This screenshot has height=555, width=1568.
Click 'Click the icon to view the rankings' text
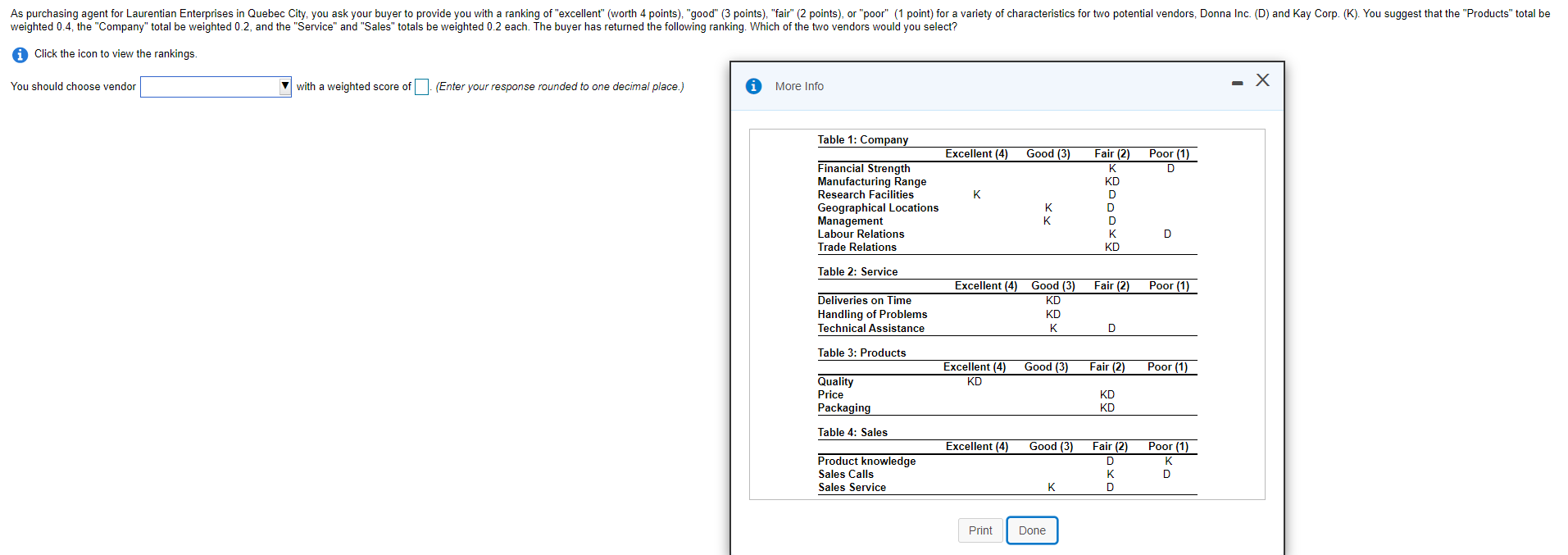point(116,54)
